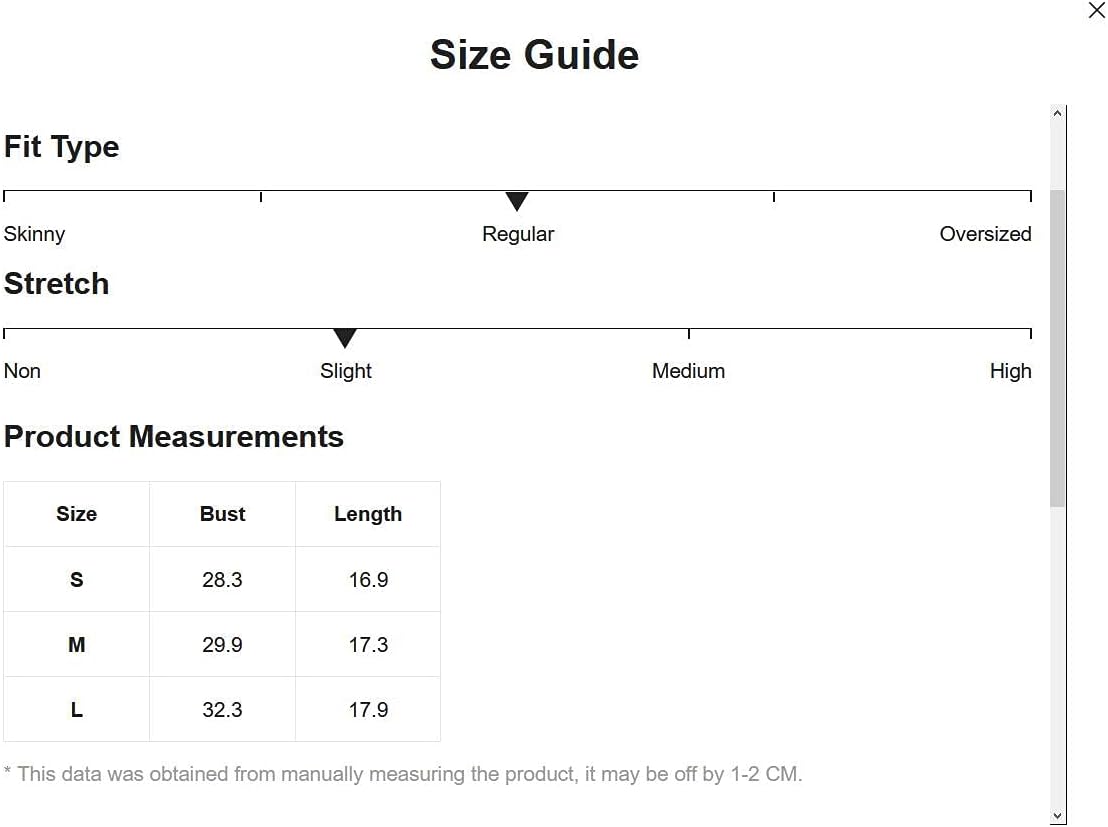Select the Regular fit label
Image resolution: width=1108 pixels, height=827 pixels.
pyautogui.click(x=518, y=234)
